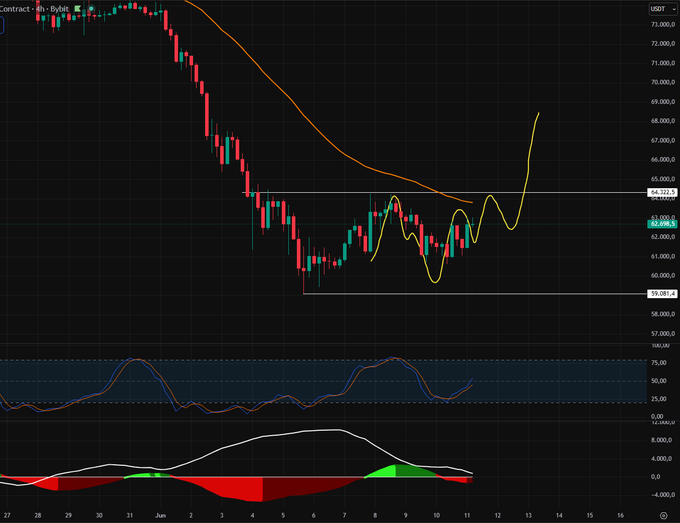Click the 13 date label on time axis
Image resolution: width=680 pixels, height=523 pixels.
pyautogui.click(x=528, y=515)
